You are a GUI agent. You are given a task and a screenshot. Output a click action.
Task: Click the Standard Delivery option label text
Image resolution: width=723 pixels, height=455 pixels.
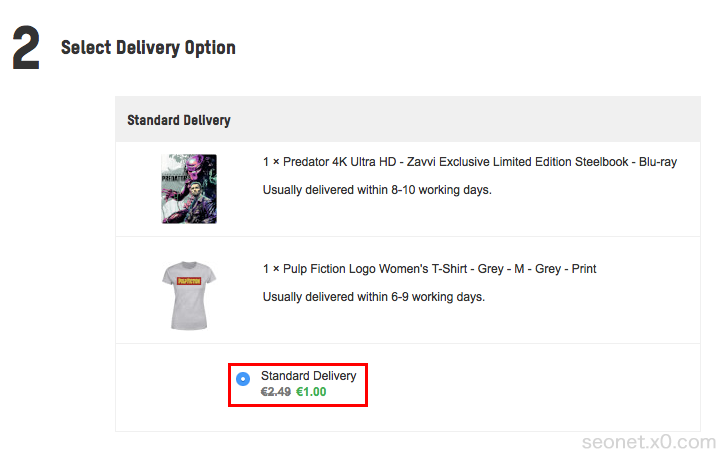click(x=308, y=376)
